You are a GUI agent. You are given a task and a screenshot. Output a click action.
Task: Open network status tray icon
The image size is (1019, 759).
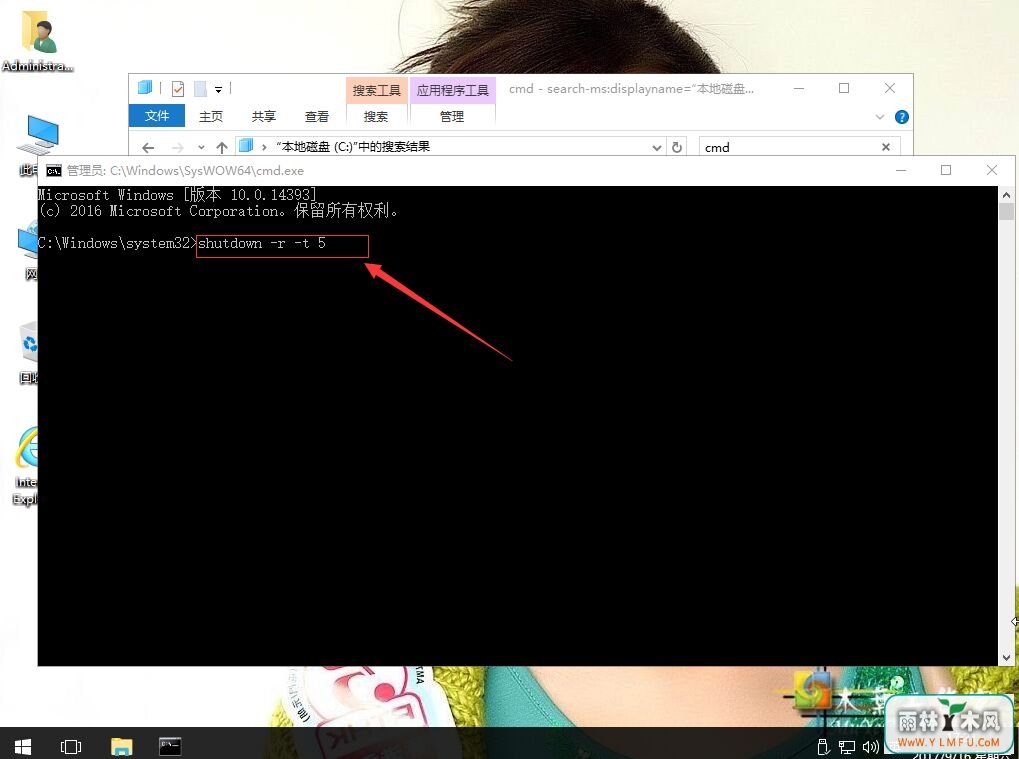click(x=847, y=748)
